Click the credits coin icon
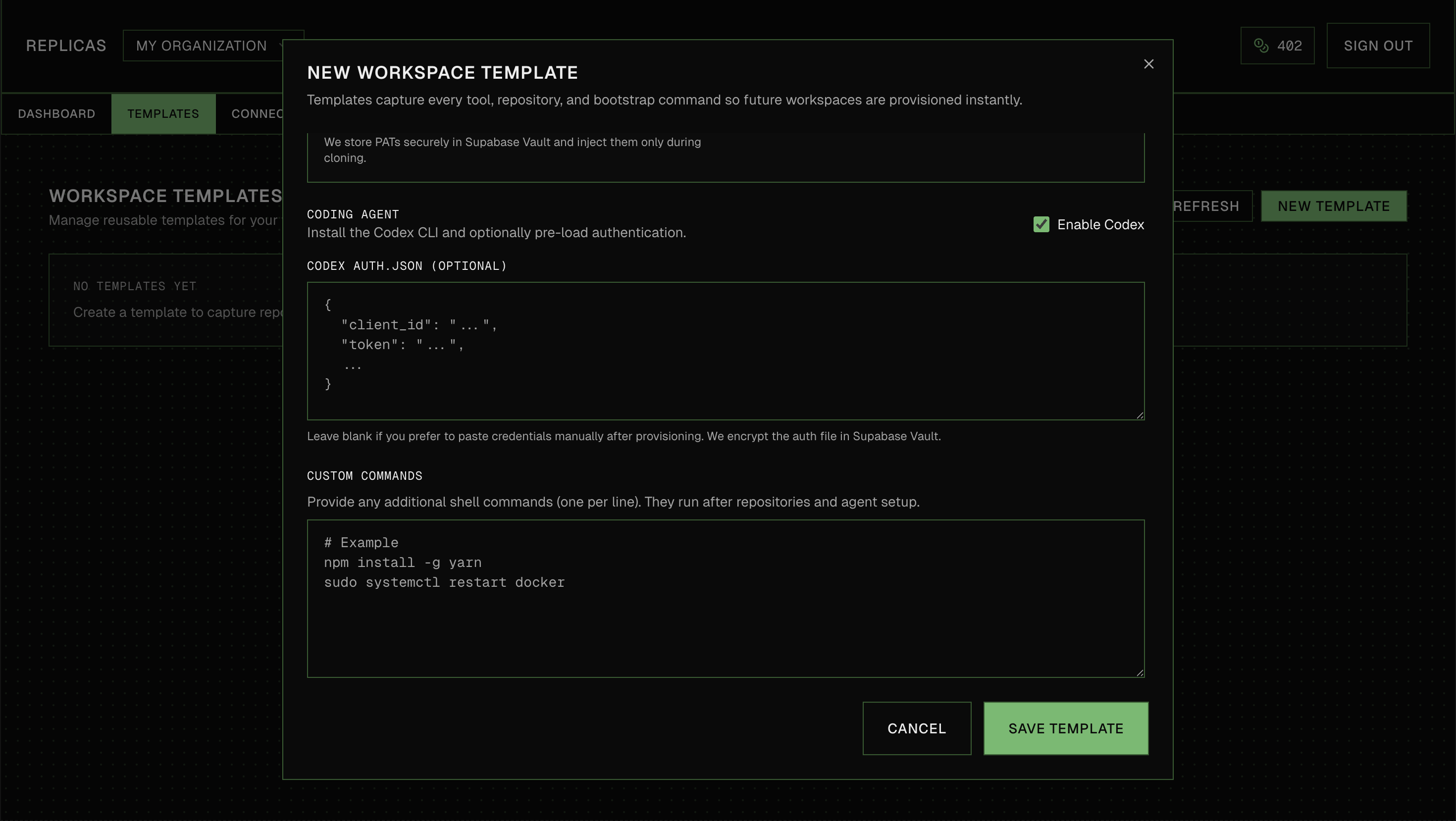The image size is (1456, 821). point(1260,46)
